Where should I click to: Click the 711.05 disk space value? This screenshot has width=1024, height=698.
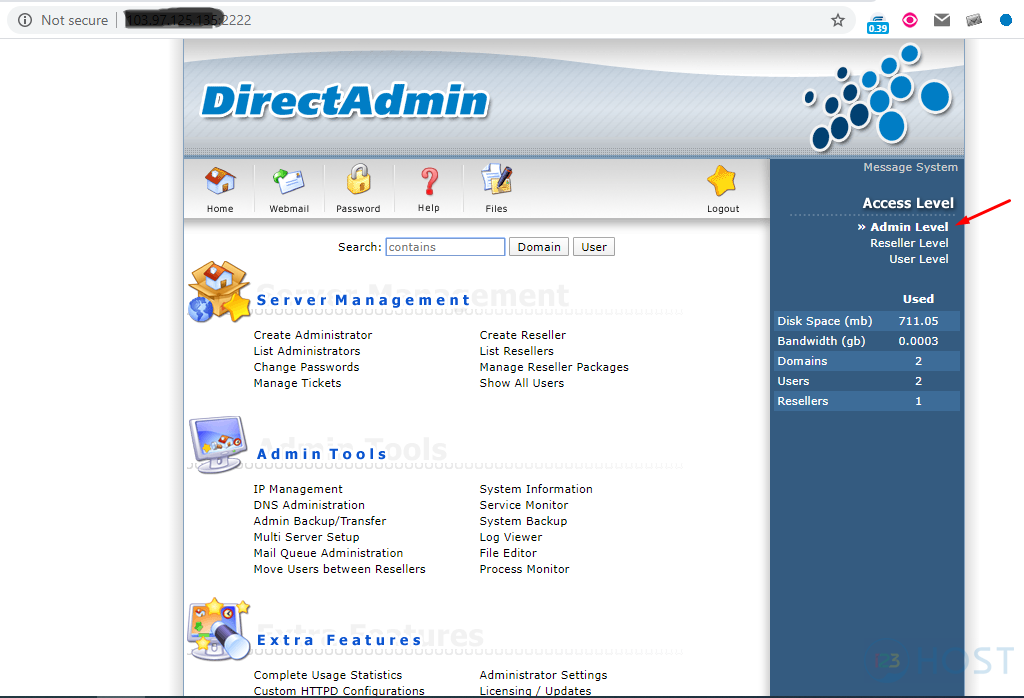[918, 321]
